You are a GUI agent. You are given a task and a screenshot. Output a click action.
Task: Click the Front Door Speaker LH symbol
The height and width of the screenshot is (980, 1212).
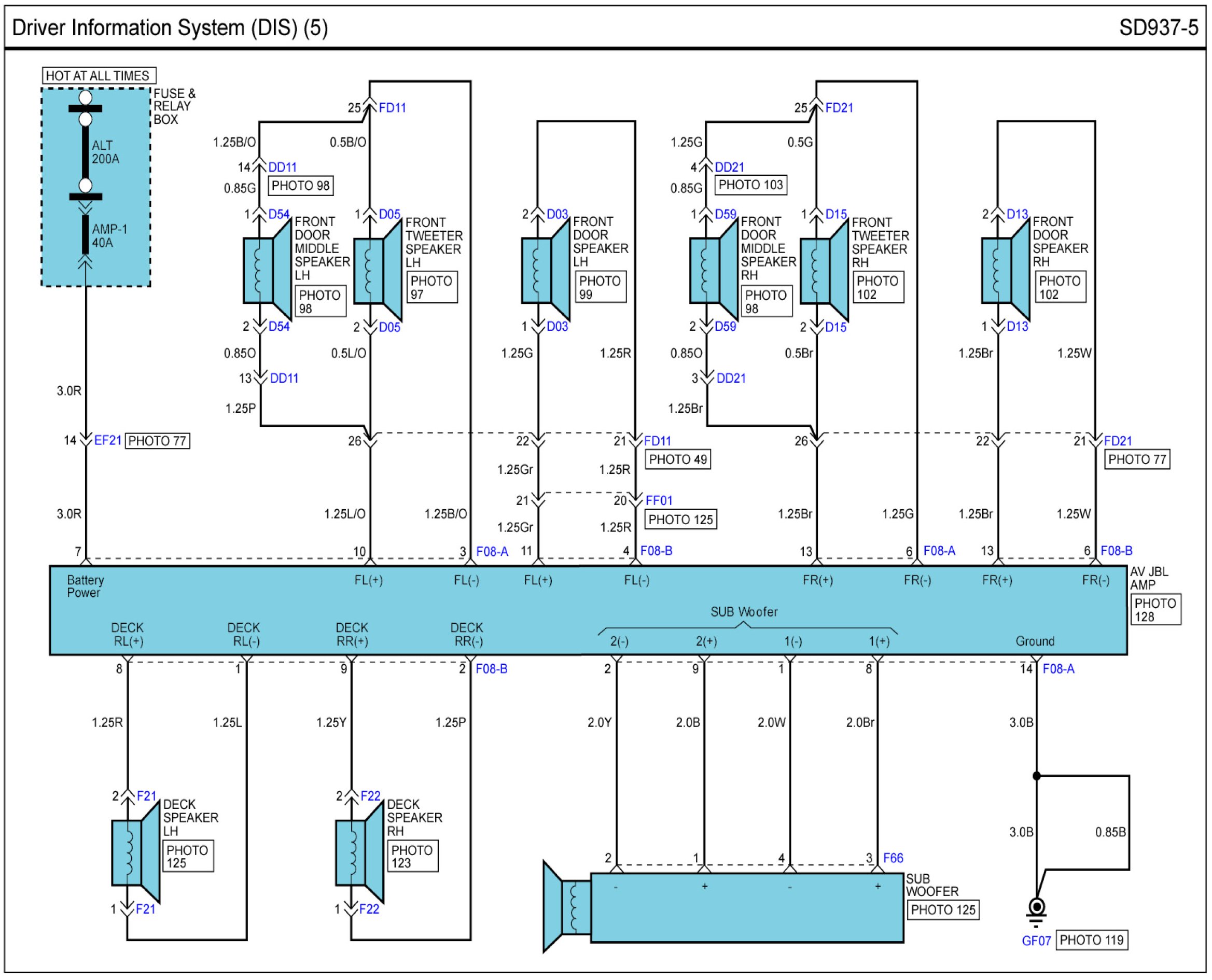point(545,270)
